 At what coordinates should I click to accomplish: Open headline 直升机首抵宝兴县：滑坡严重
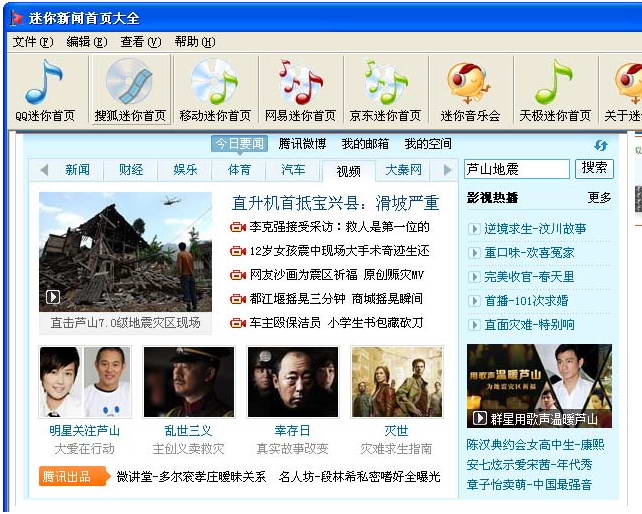point(335,203)
